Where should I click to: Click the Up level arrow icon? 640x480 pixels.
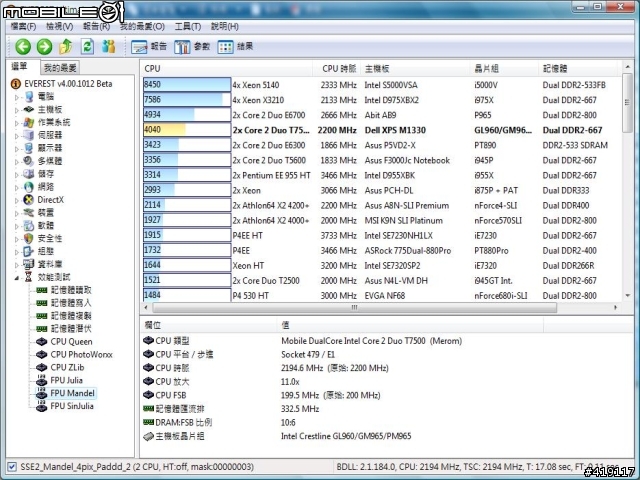(x=66, y=47)
